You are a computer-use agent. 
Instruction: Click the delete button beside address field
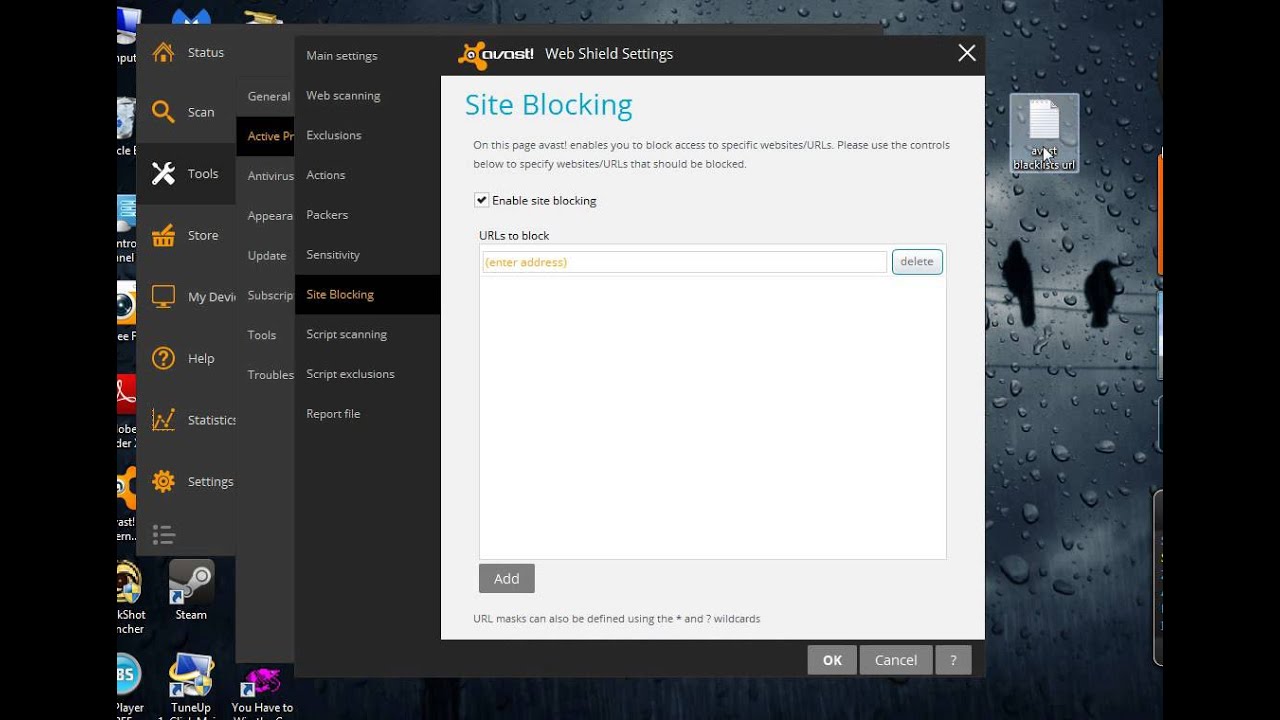coord(917,262)
